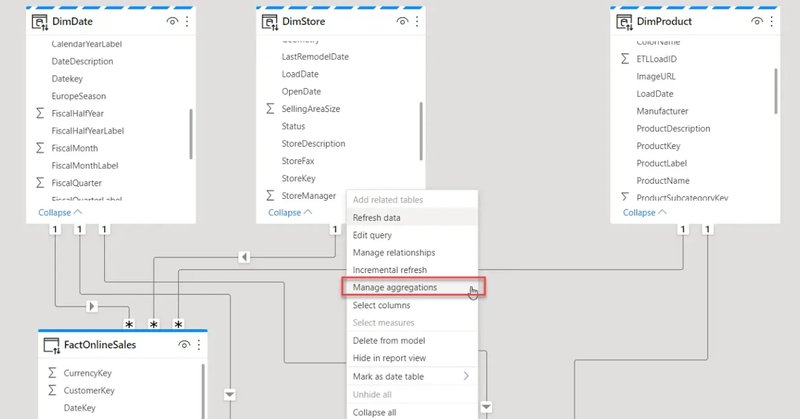This screenshot has height=419, width=800.
Task: Click sigma icon beside ETLLoadID
Action: click(625, 59)
